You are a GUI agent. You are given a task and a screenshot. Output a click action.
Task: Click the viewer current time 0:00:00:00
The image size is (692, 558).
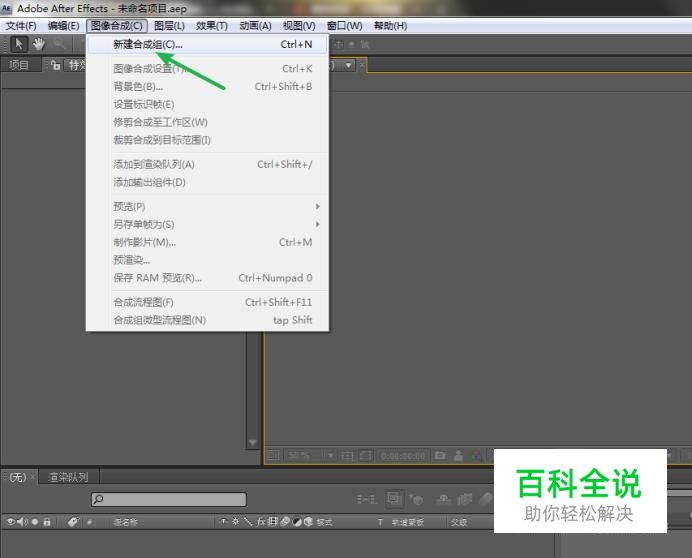click(x=403, y=456)
